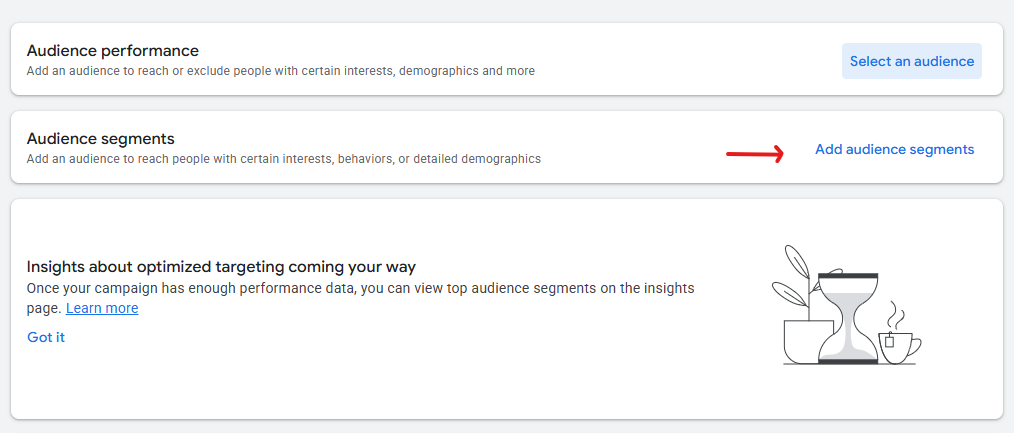The image size is (1014, 433).
Task: Click the Audience segments description text
Action: click(283, 159)
